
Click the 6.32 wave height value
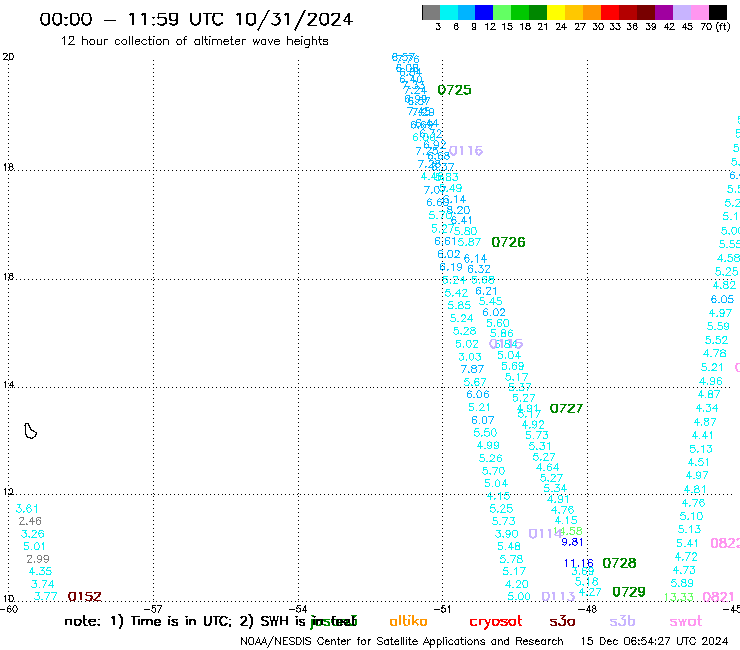479,269
